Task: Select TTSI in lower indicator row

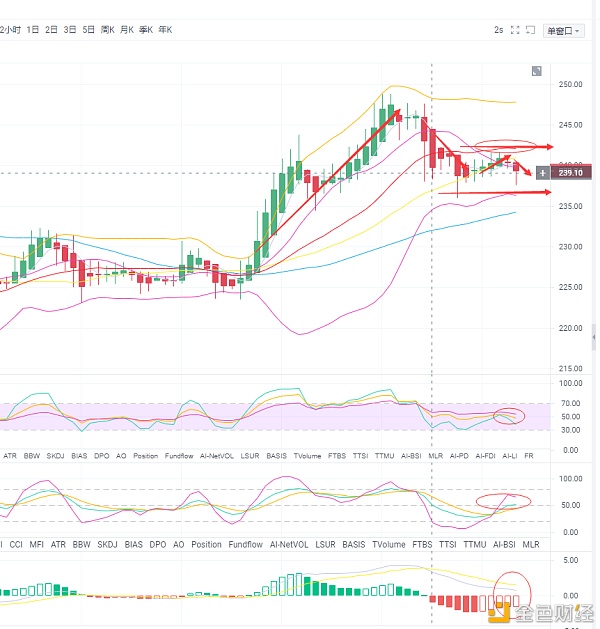Action: click(448, 545)
